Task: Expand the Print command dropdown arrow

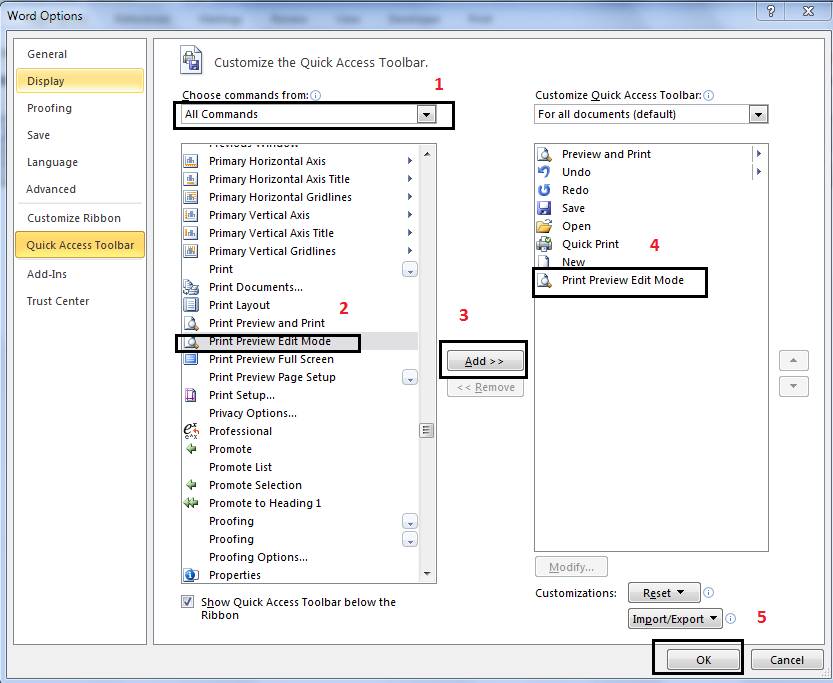Action: point(410,270)
